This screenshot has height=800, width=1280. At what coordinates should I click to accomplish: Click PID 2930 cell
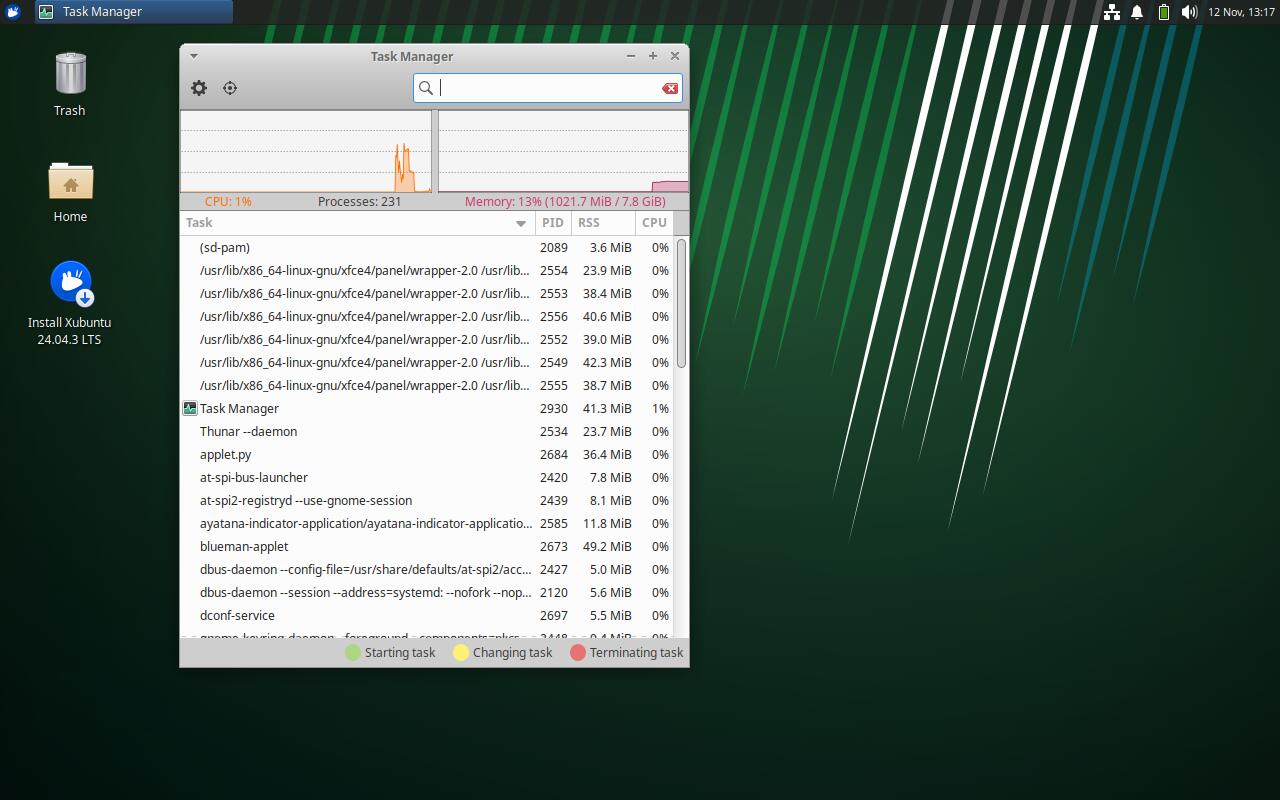(x=553, y=408)
